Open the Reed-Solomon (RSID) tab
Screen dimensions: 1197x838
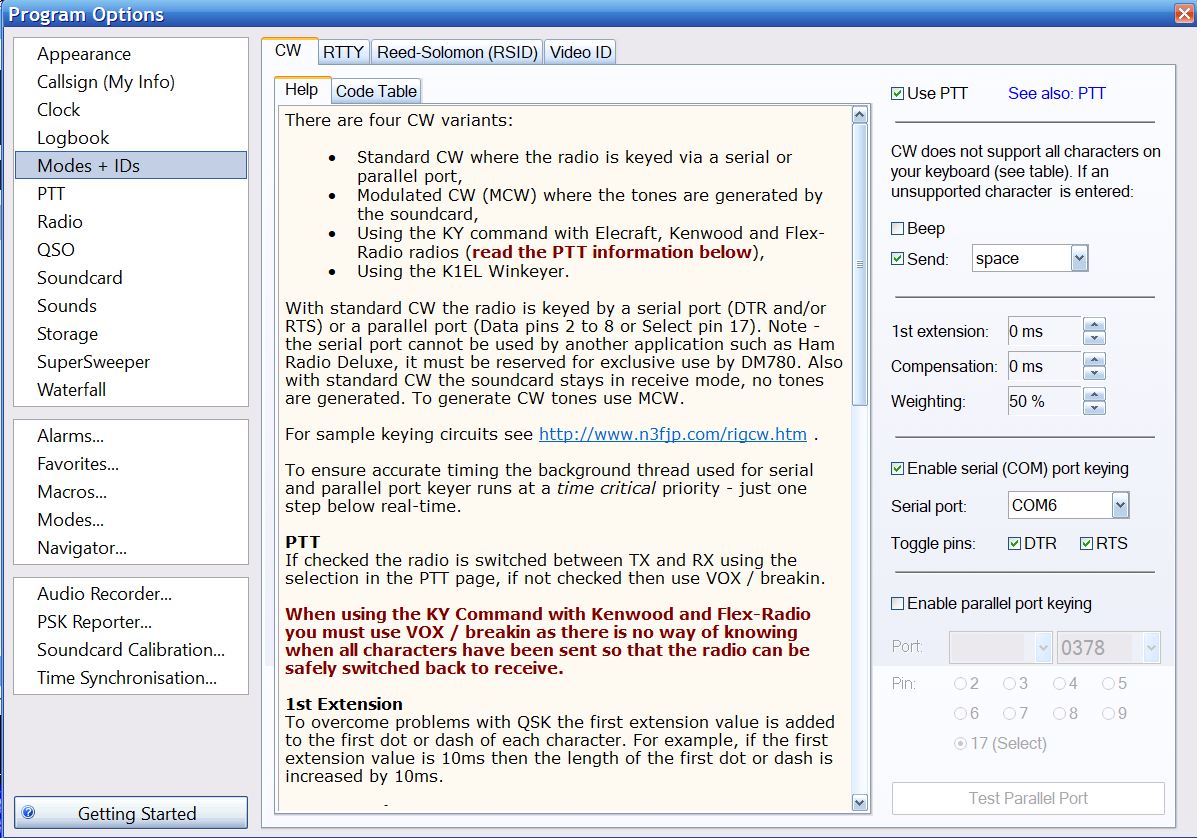[x=457, y=52]
